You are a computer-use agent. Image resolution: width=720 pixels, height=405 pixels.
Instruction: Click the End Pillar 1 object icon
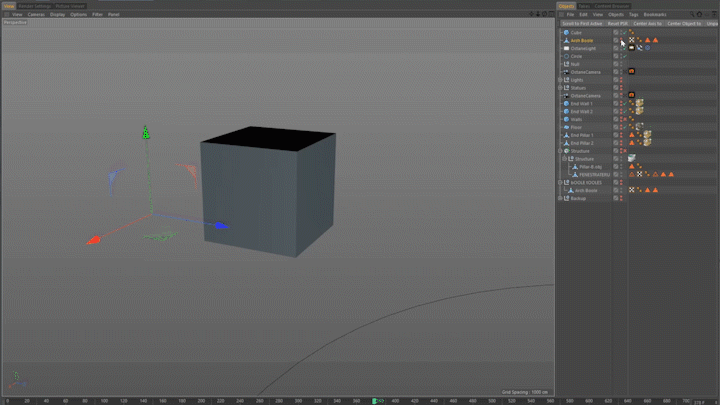[x=566, y=135]
